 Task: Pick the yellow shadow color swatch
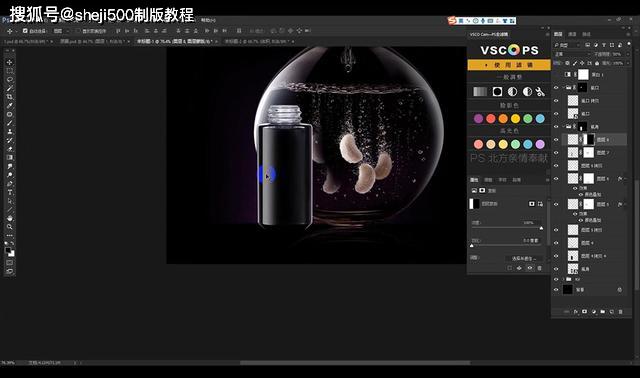pyautogui.click(x=516, y=118)
